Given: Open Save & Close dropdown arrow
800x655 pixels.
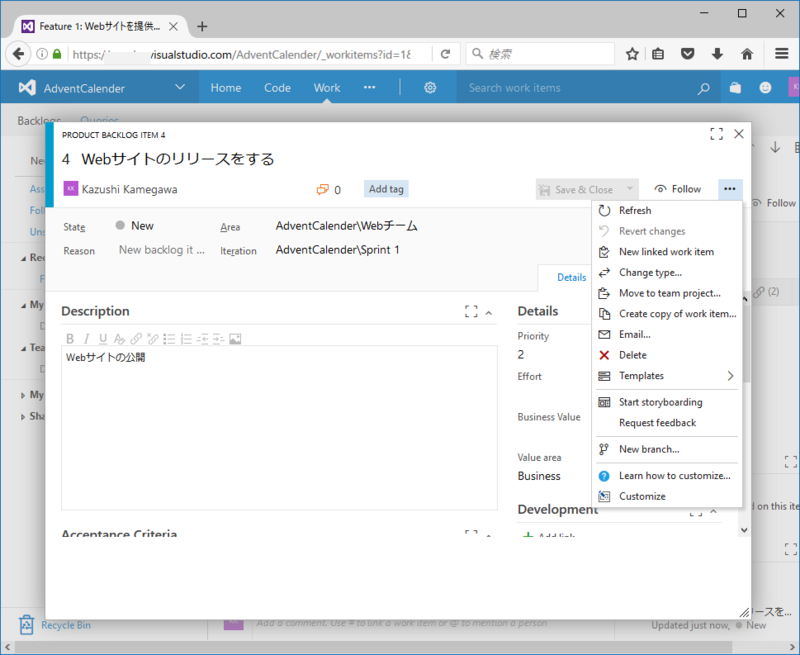Looking at the screenshot, I should [630, 189].
